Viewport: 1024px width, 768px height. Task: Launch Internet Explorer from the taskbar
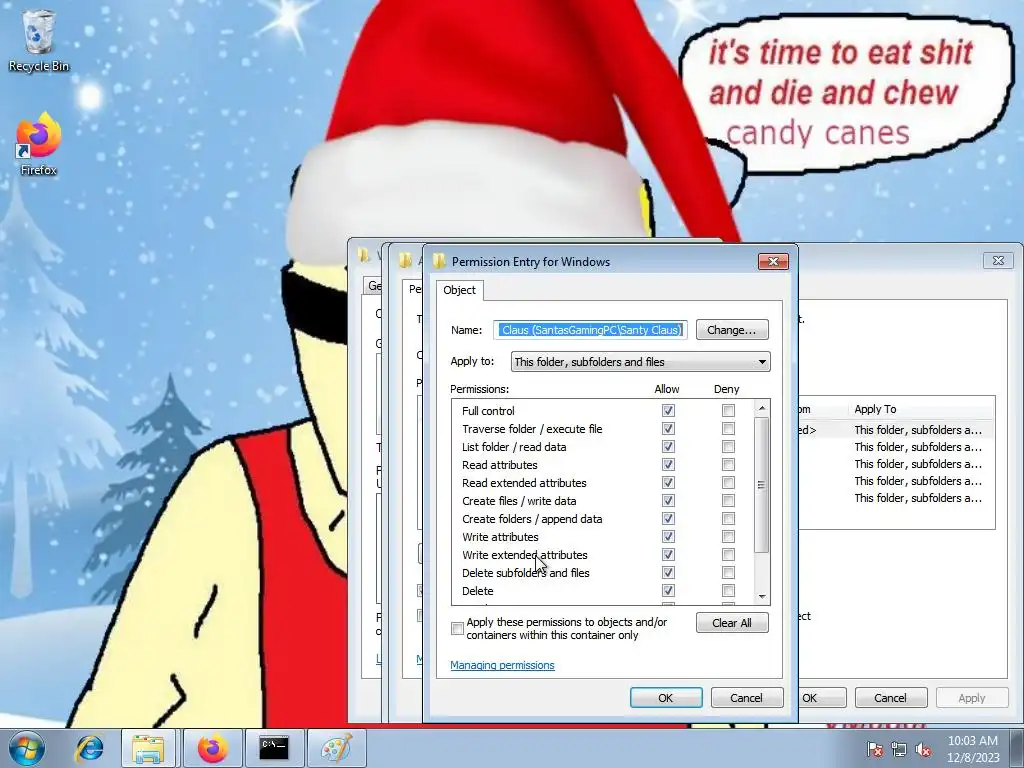click(x=89, y=748)
